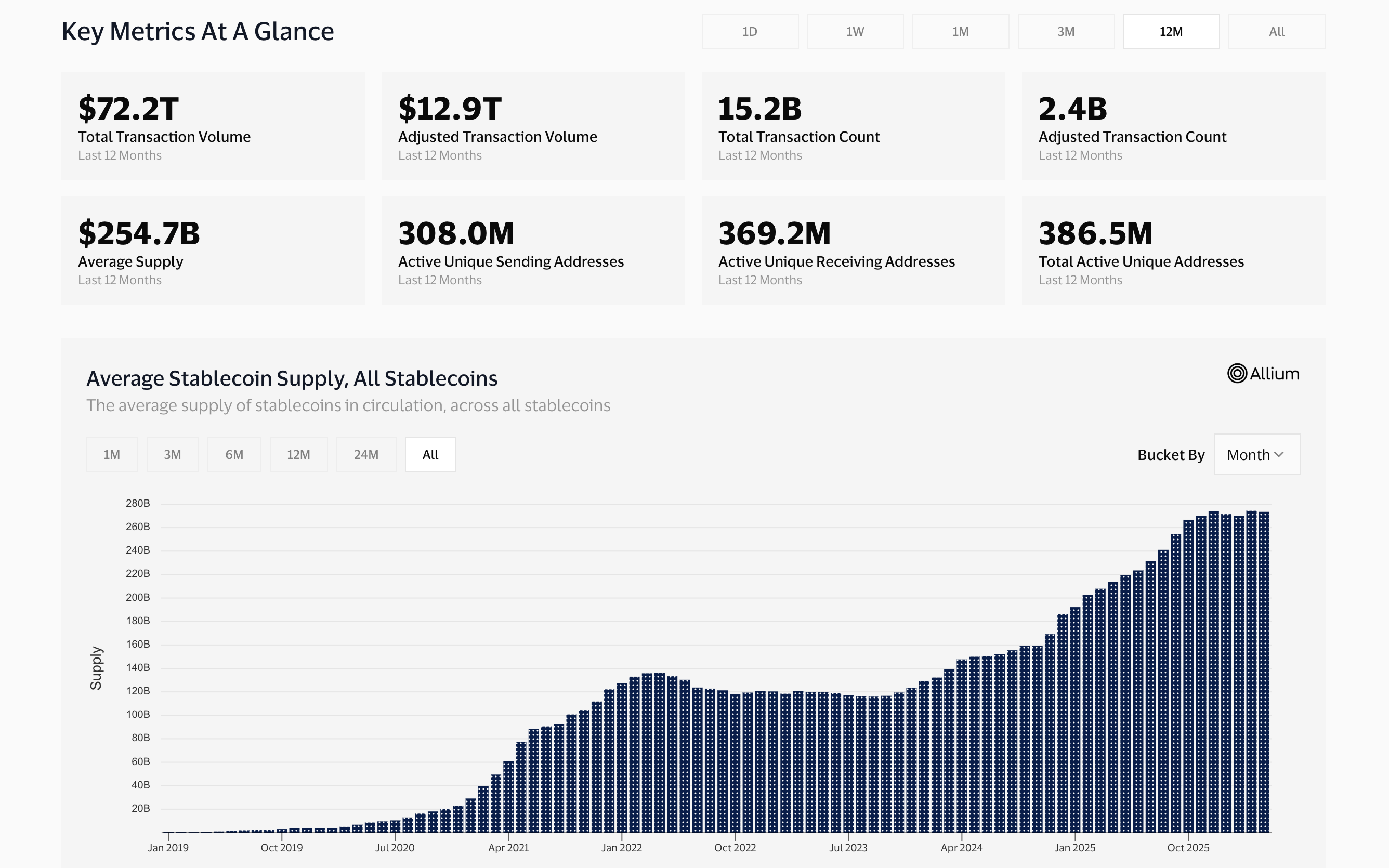The height and width of the screenshot is (868, 1389).
Task: Switch to the 3M time range
Action: pyautogui.click(x=1066, y=32)
